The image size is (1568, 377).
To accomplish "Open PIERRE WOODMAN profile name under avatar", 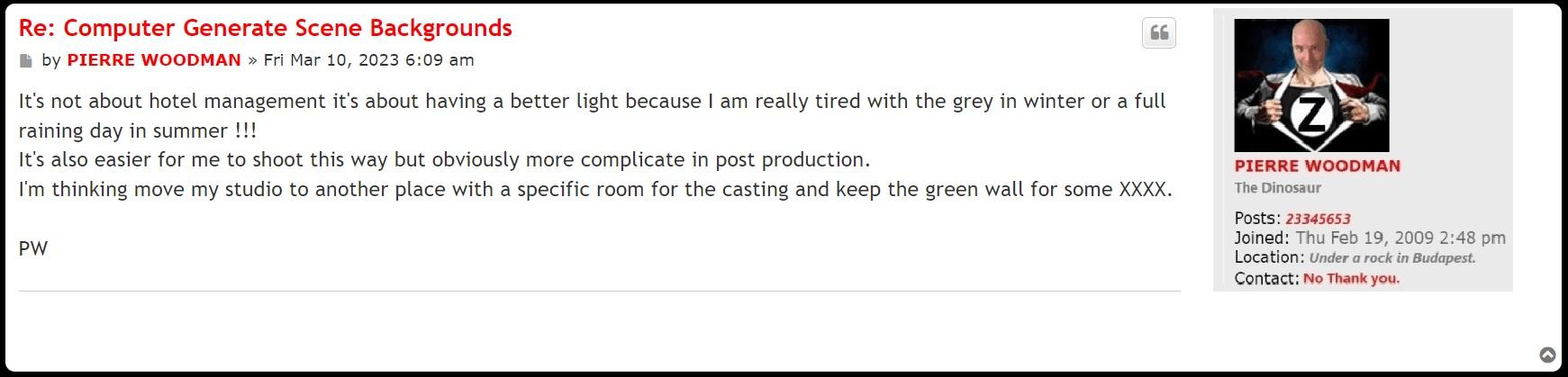I will 1317,166.
